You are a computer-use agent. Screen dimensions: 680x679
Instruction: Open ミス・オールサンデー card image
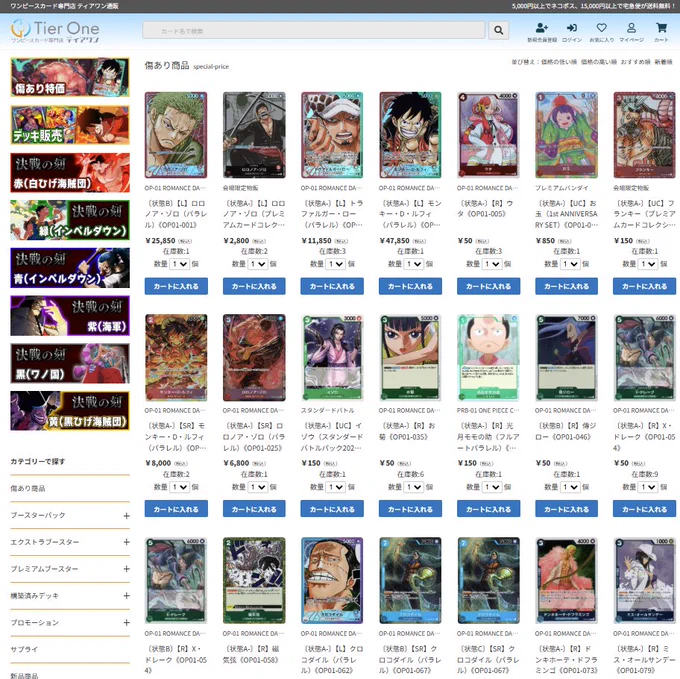click(644, 581)
